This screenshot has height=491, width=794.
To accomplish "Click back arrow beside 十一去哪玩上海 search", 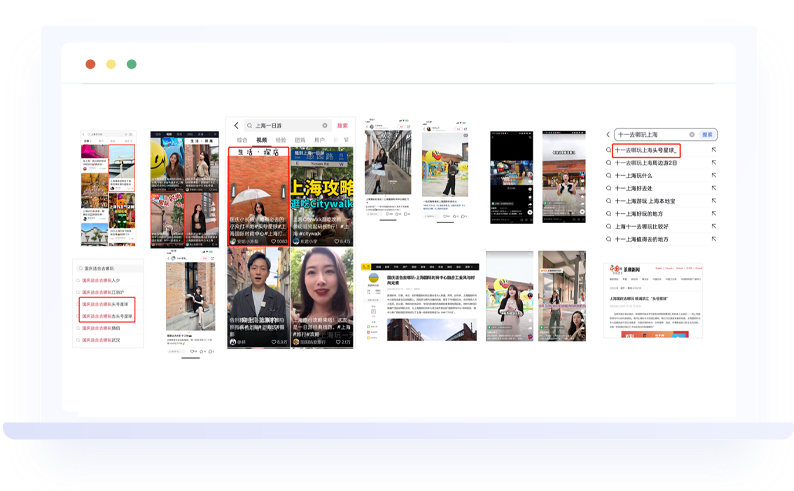I will [x=608, y=134].
